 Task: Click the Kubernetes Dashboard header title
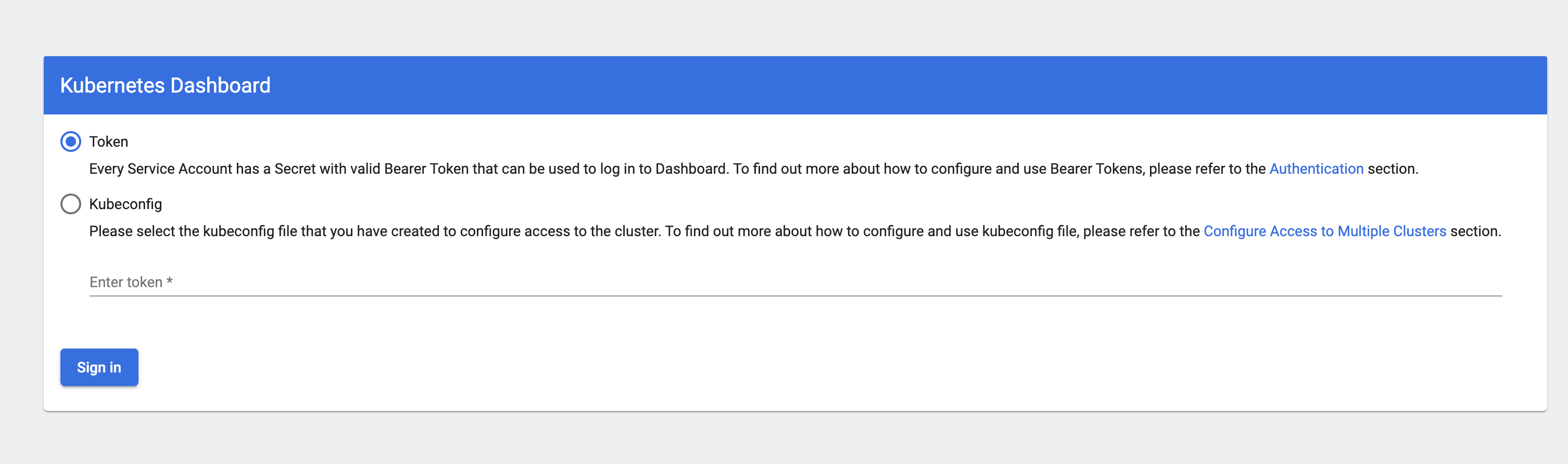click(x=165, y=85)
